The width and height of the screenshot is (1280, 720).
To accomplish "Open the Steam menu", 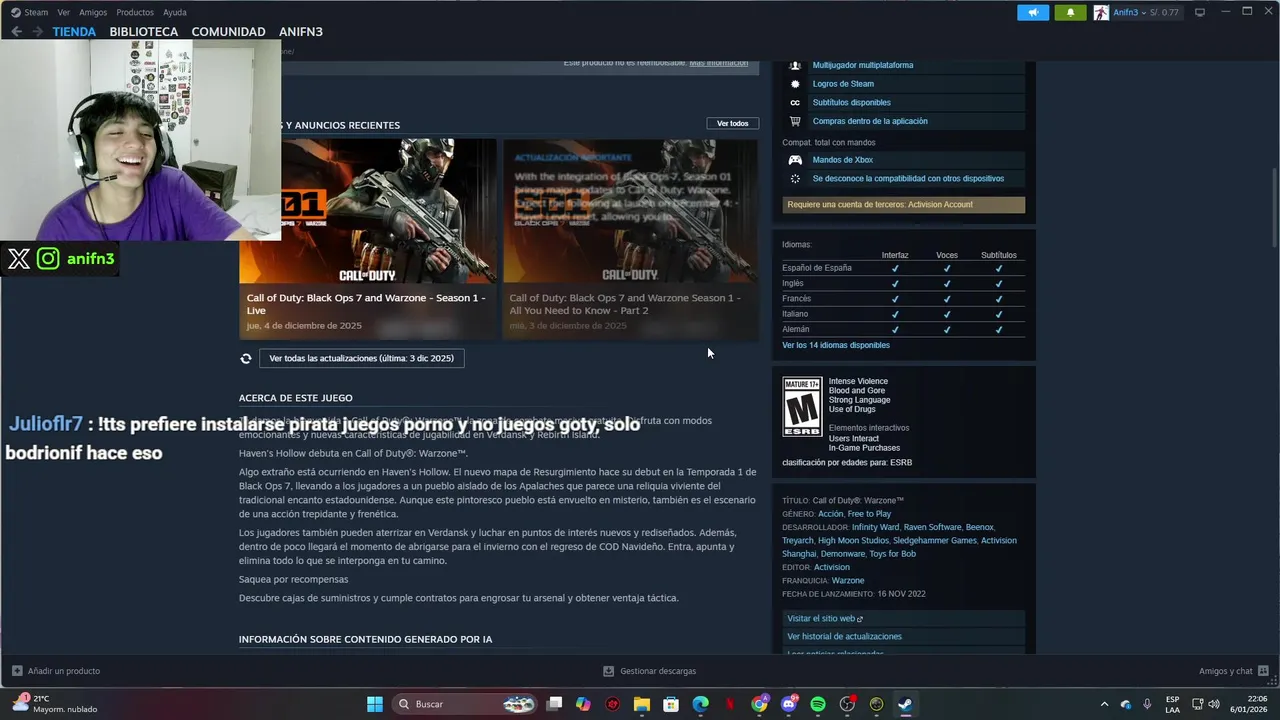I will click(x=36, y=12).
